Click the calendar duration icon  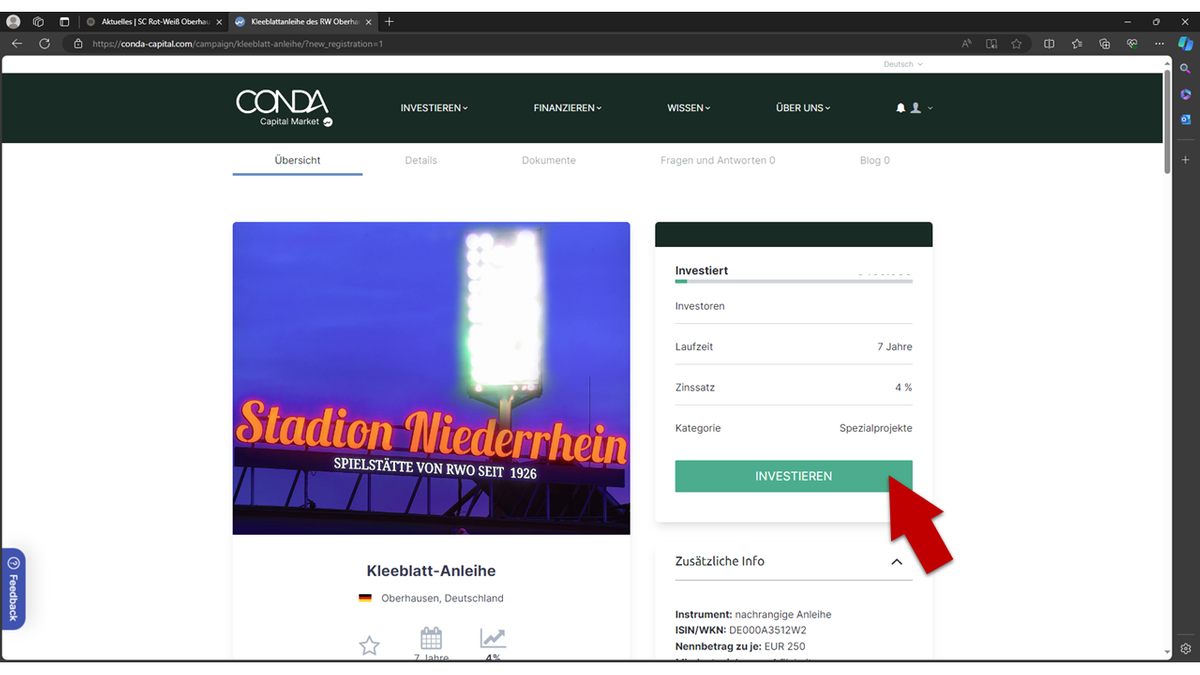[x=431, y=638]
